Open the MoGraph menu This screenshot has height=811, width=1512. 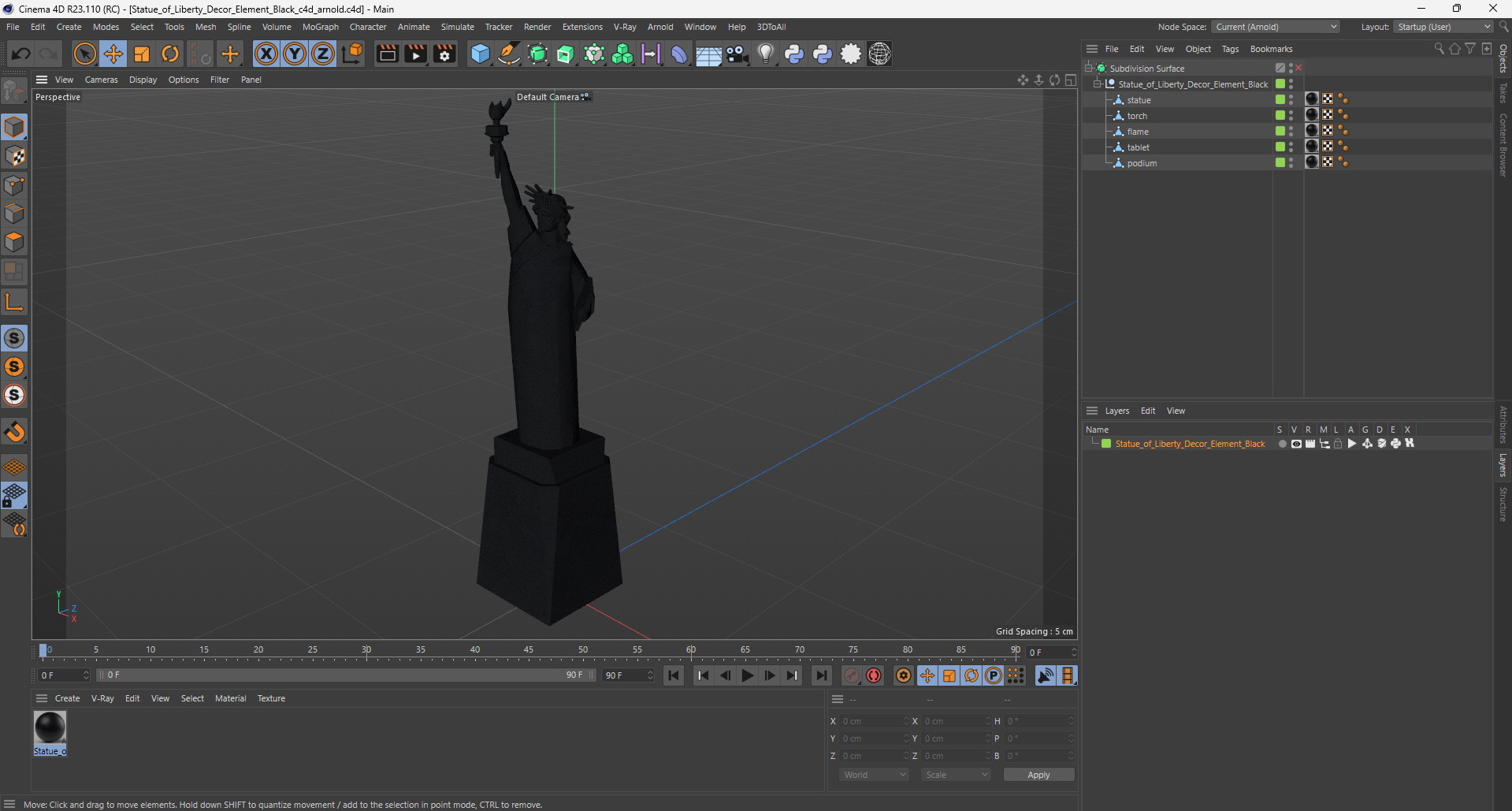click(320, 27)
